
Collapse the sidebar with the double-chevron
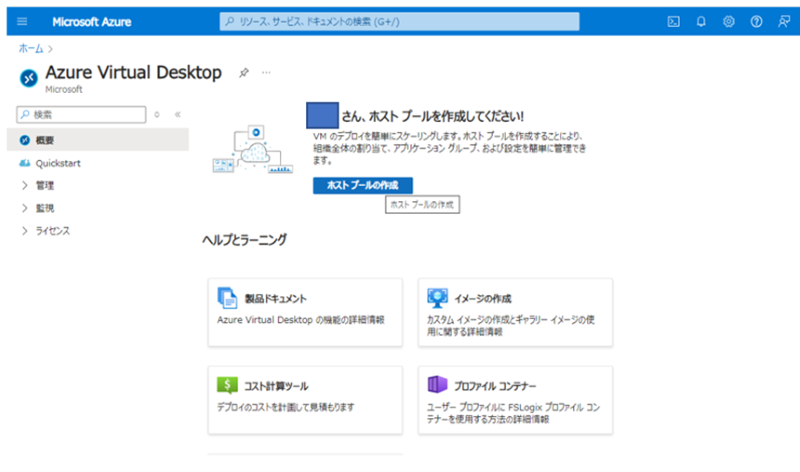click(x=178, y=114)
